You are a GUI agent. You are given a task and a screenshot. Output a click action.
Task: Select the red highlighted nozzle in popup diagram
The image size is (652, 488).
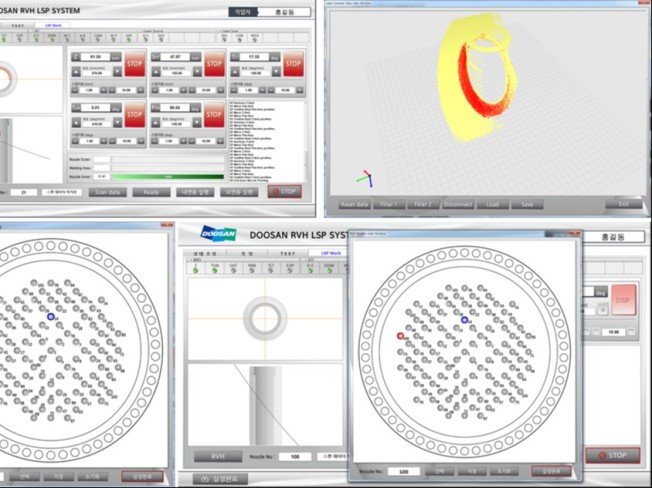pos(400,337)
